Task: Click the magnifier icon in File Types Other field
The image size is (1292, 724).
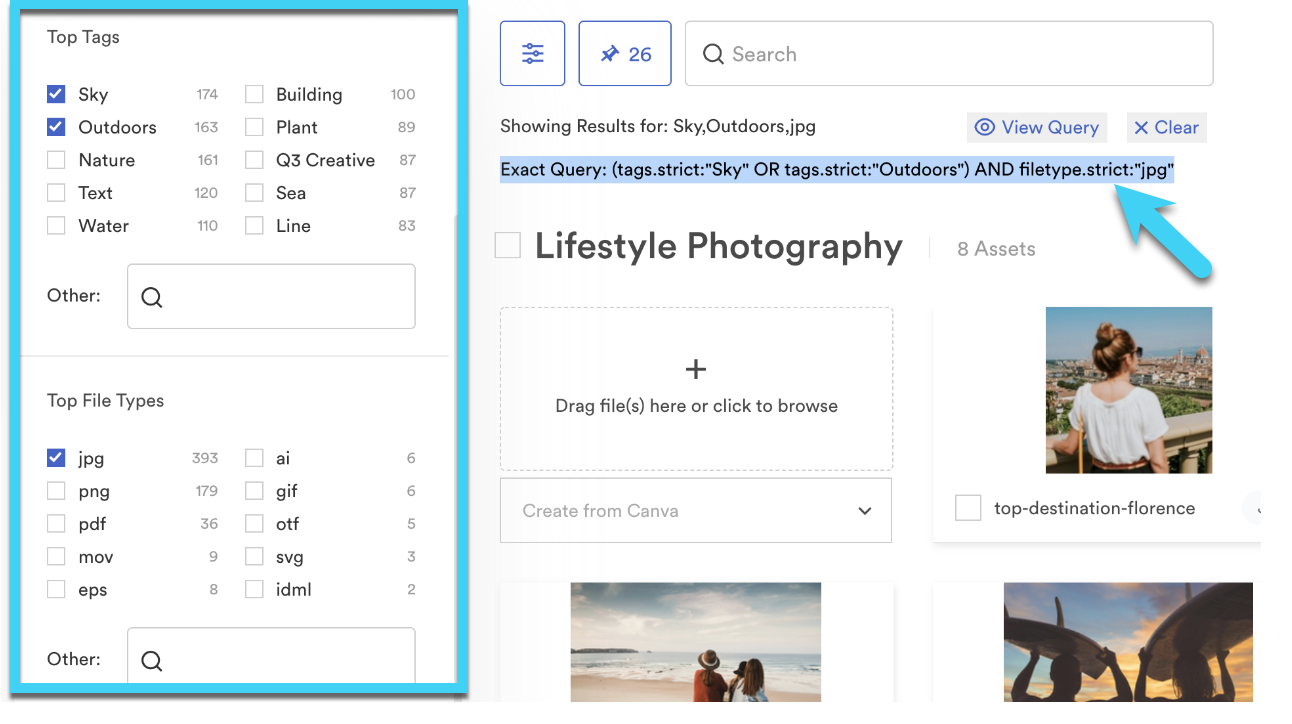Action: [152, 660]
